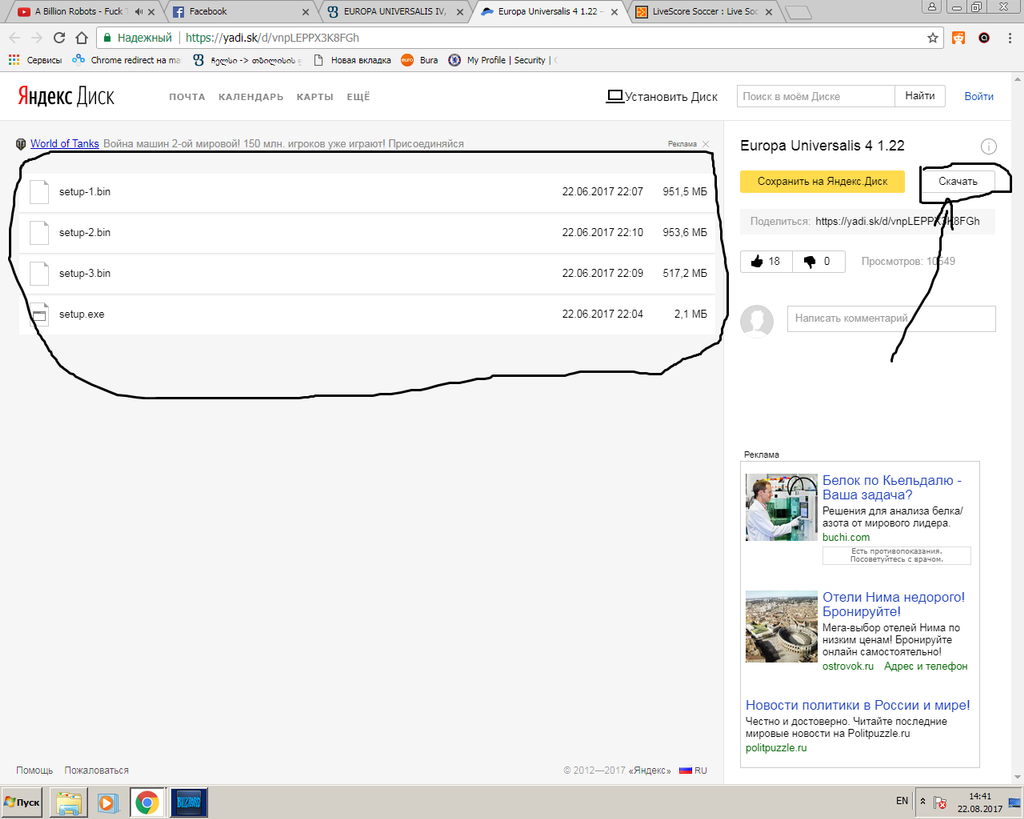Click Установить Диск link
This screenshot has height=819, width=1024.
coord(662,97)
